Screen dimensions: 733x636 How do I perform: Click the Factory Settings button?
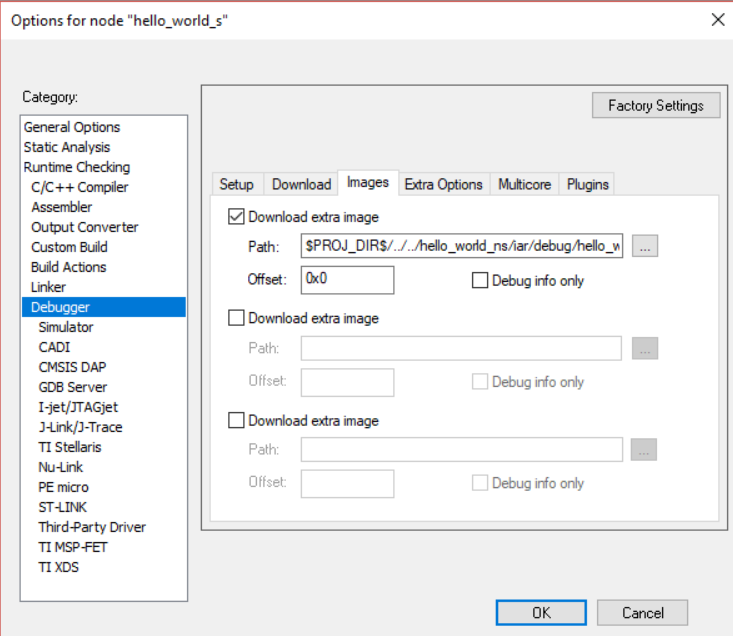click(x=656, y=105)
